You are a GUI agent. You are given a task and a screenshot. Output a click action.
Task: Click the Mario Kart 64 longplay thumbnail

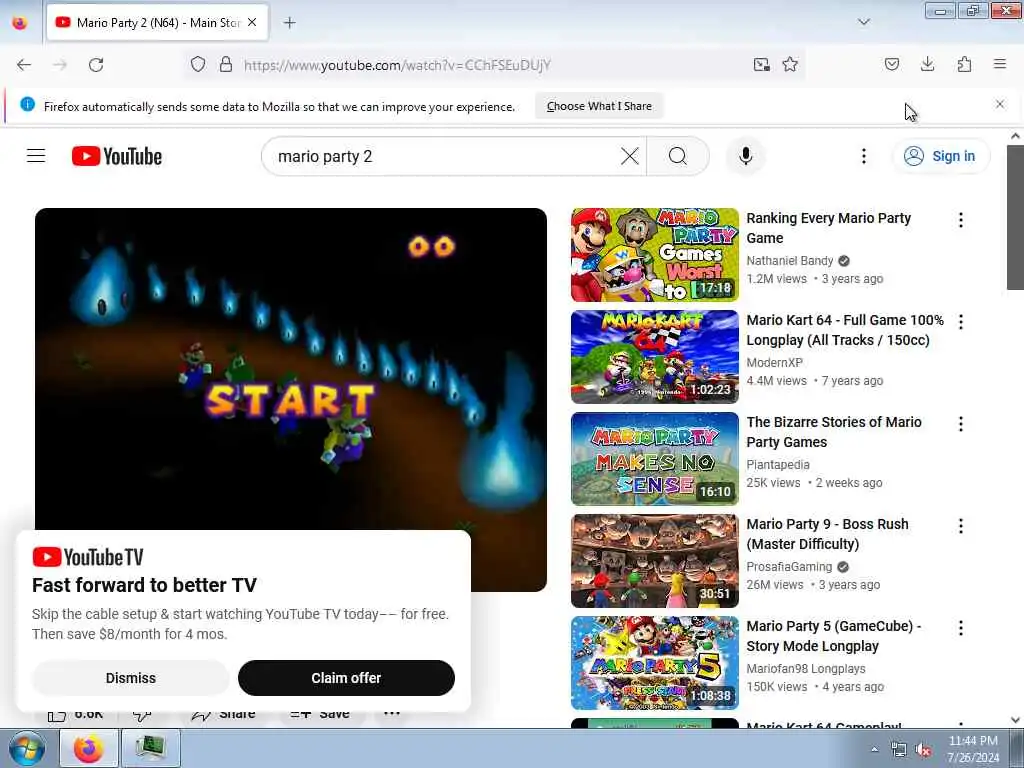click(x=654, y=357)
